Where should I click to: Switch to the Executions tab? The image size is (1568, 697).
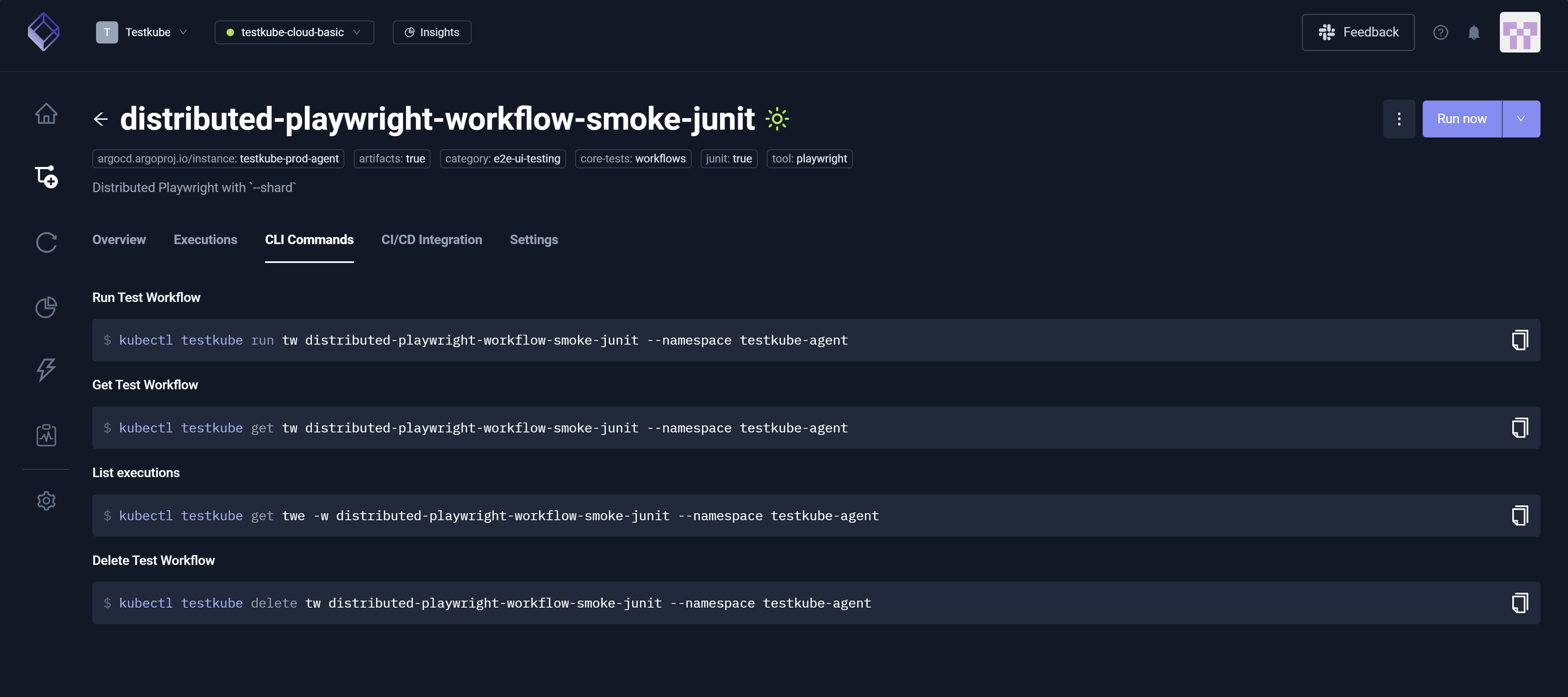click(205, 240)
